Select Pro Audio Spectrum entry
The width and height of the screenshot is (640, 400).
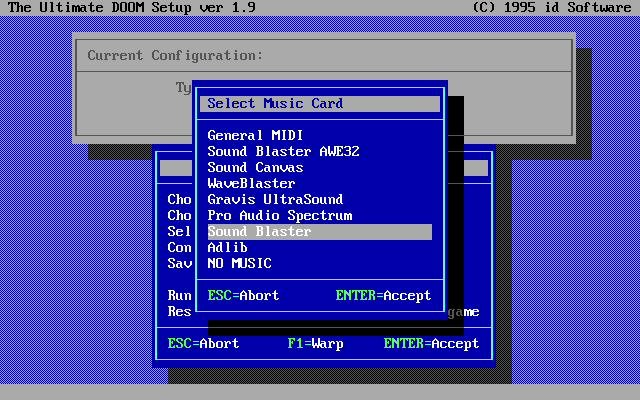pyautogui.click(x=279, y=215)
